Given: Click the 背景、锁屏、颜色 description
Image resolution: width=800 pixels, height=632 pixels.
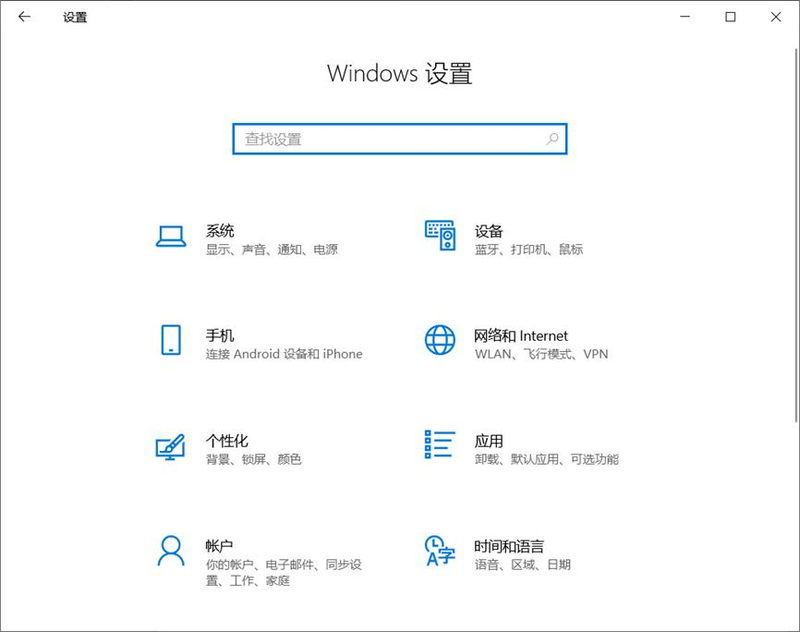Looking at the screenshot, I should [253, 461].
